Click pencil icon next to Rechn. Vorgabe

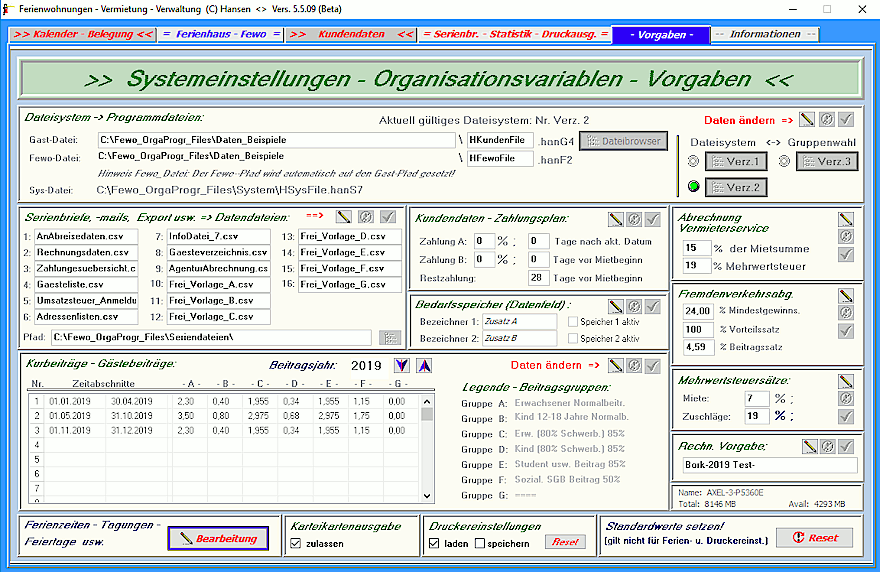(x=810, y=446)
